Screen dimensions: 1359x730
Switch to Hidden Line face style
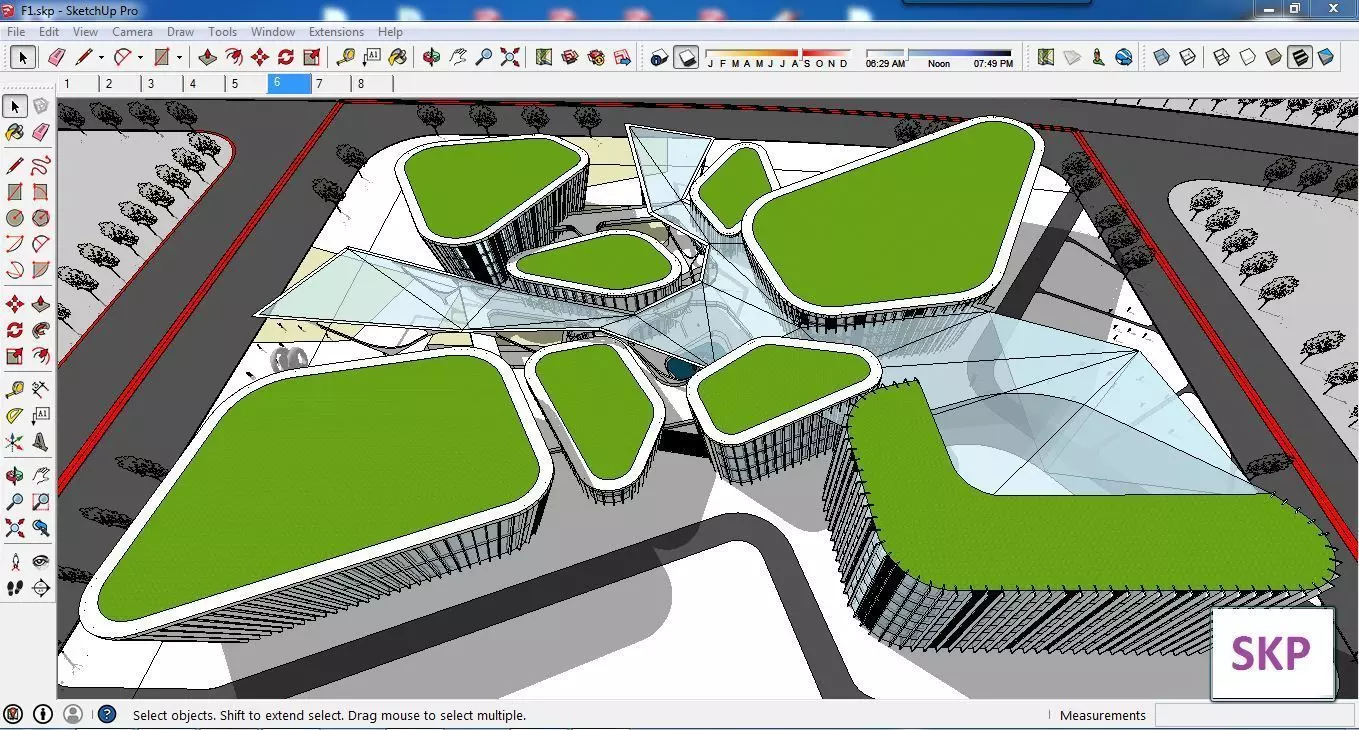coord(1247,57)
